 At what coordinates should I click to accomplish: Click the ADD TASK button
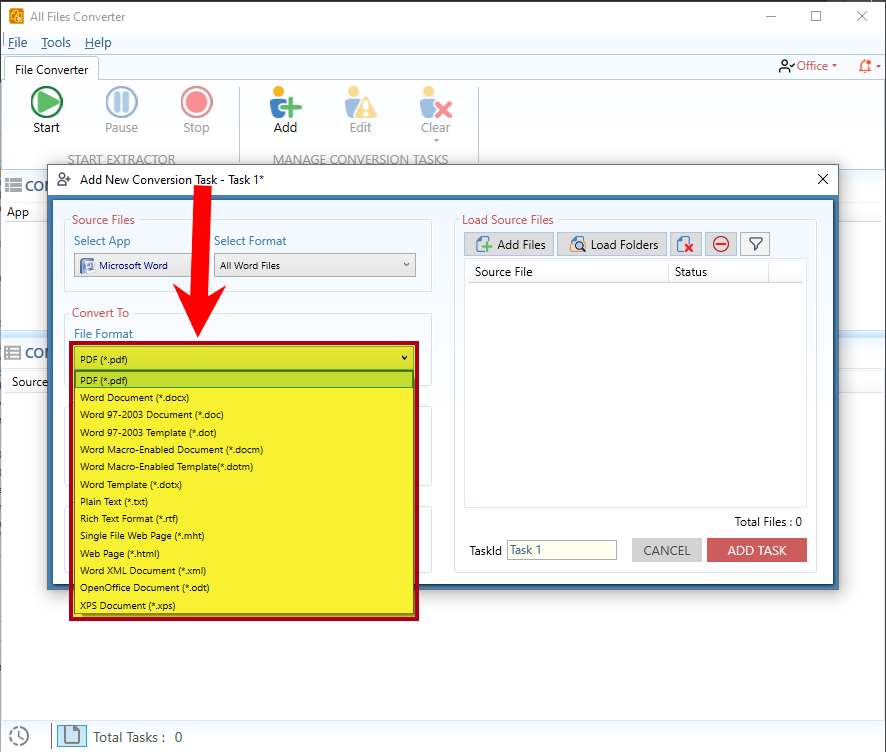tap(757, 550)
